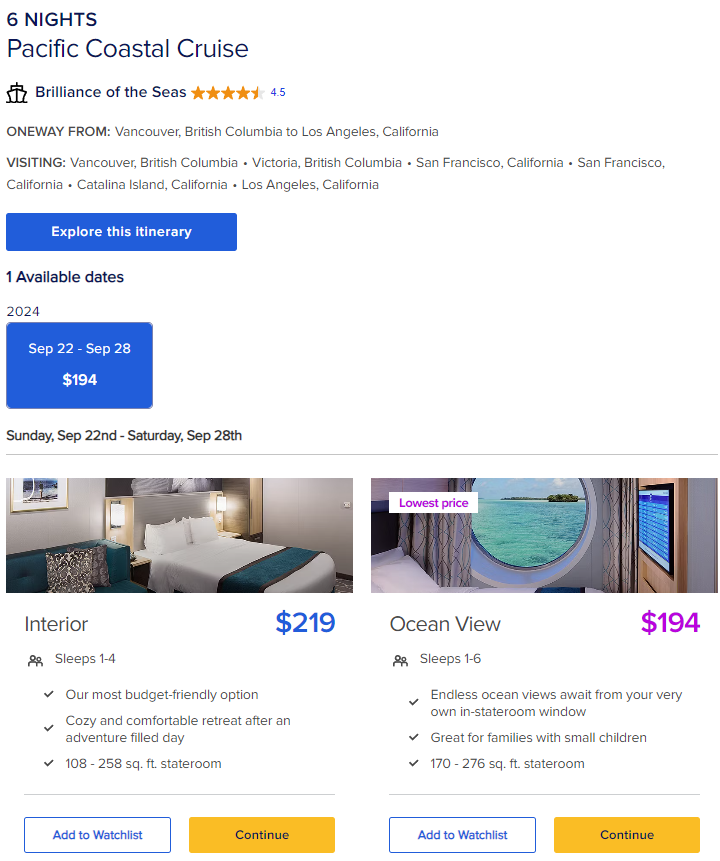Screen dimensions: 720x861
Task: Click the cruise ship icon
Action: coord(17,93)
